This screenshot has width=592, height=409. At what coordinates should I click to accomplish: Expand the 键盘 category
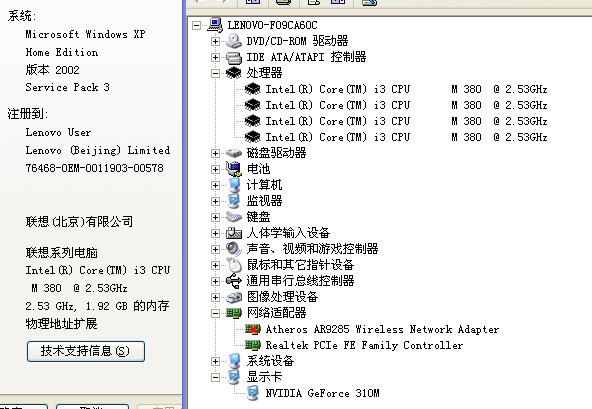pos(215,217)
